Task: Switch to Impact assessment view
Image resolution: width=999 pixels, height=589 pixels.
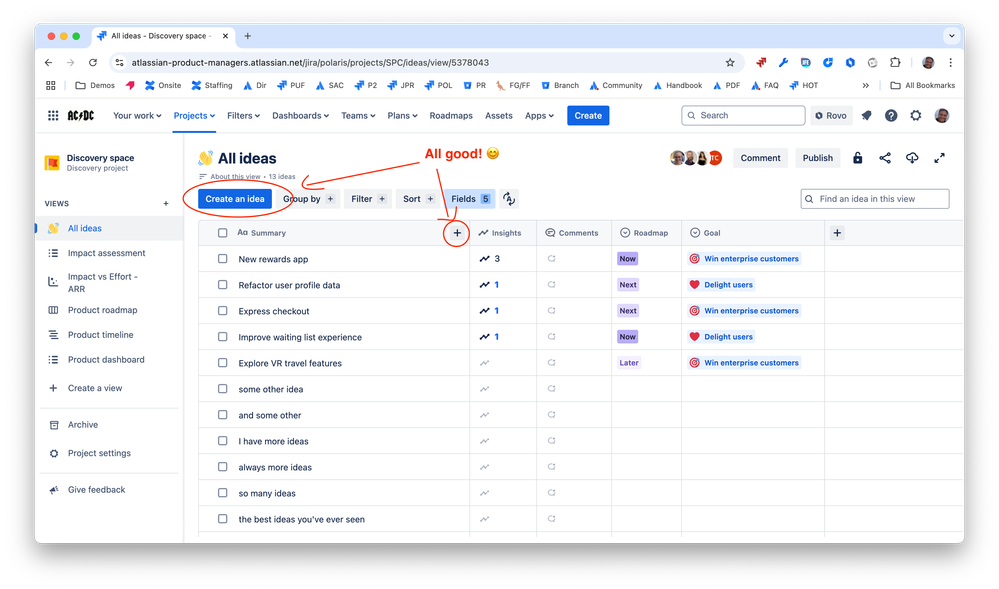Action: coord(106,253)
